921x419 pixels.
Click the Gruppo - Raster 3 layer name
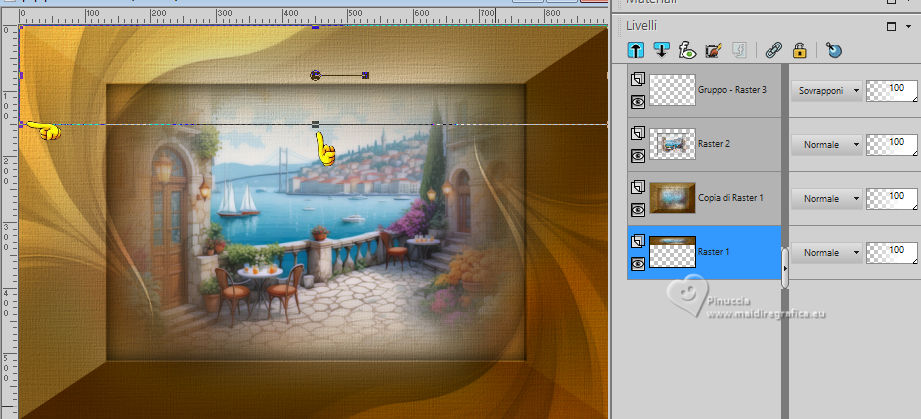point(732,90)
